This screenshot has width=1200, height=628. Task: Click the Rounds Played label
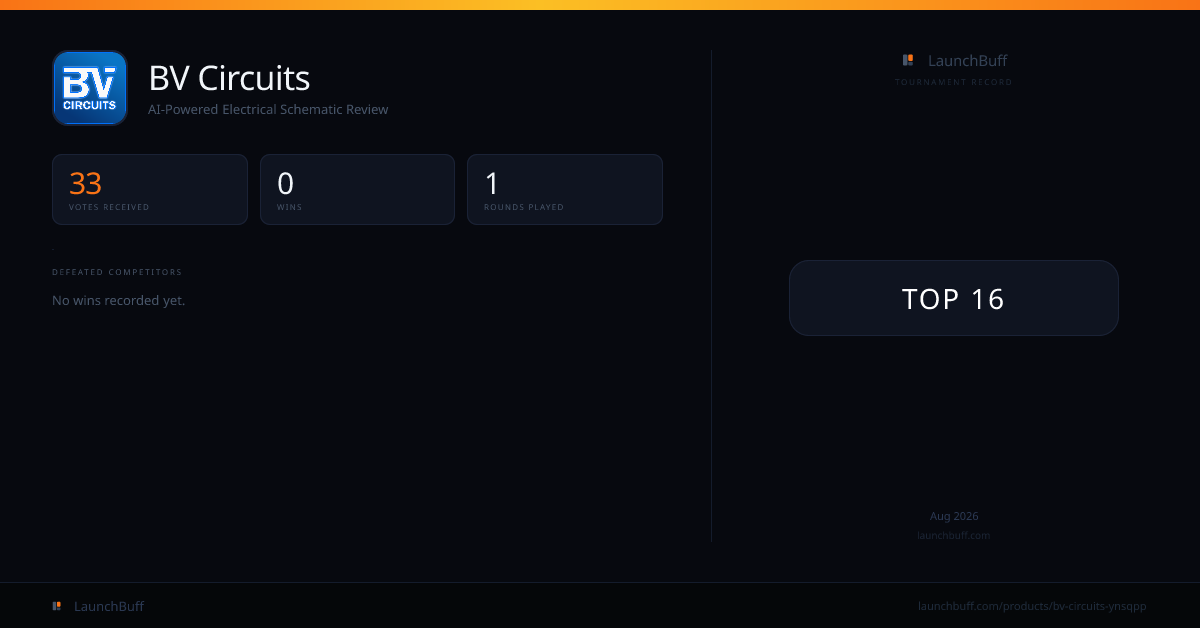tap(524, 207)
